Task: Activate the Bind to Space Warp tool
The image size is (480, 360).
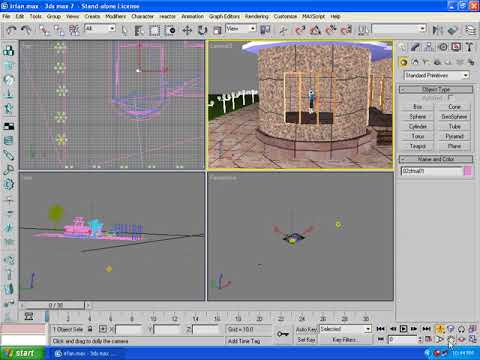Action: 74,30
